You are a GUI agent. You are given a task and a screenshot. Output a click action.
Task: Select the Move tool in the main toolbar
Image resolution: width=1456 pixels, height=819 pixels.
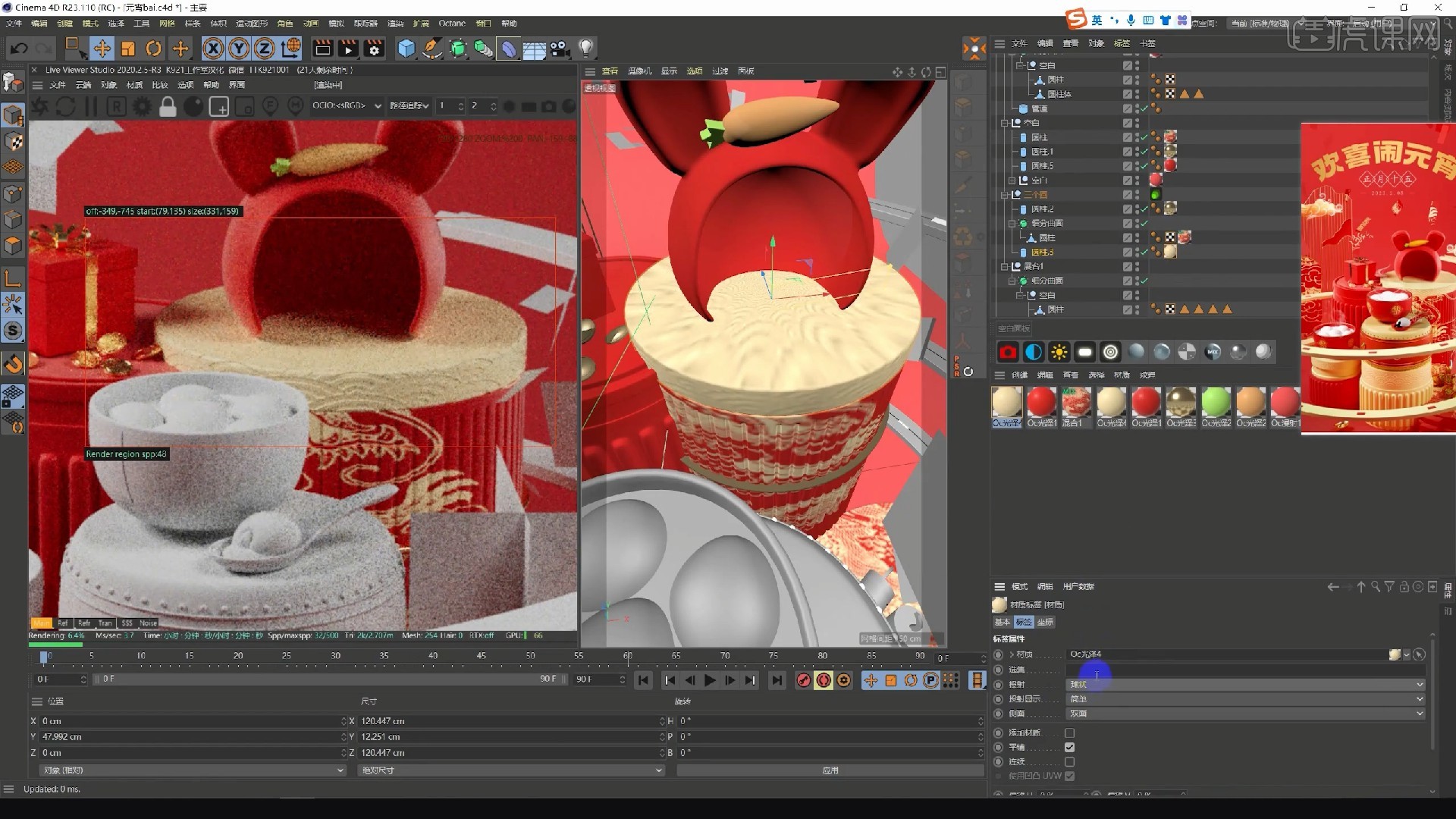click(x=102, y=49)
